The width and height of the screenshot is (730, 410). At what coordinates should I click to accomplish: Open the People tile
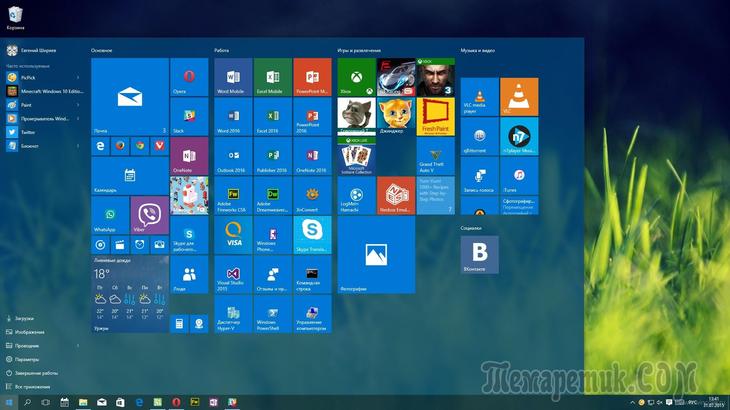[189, 274]
